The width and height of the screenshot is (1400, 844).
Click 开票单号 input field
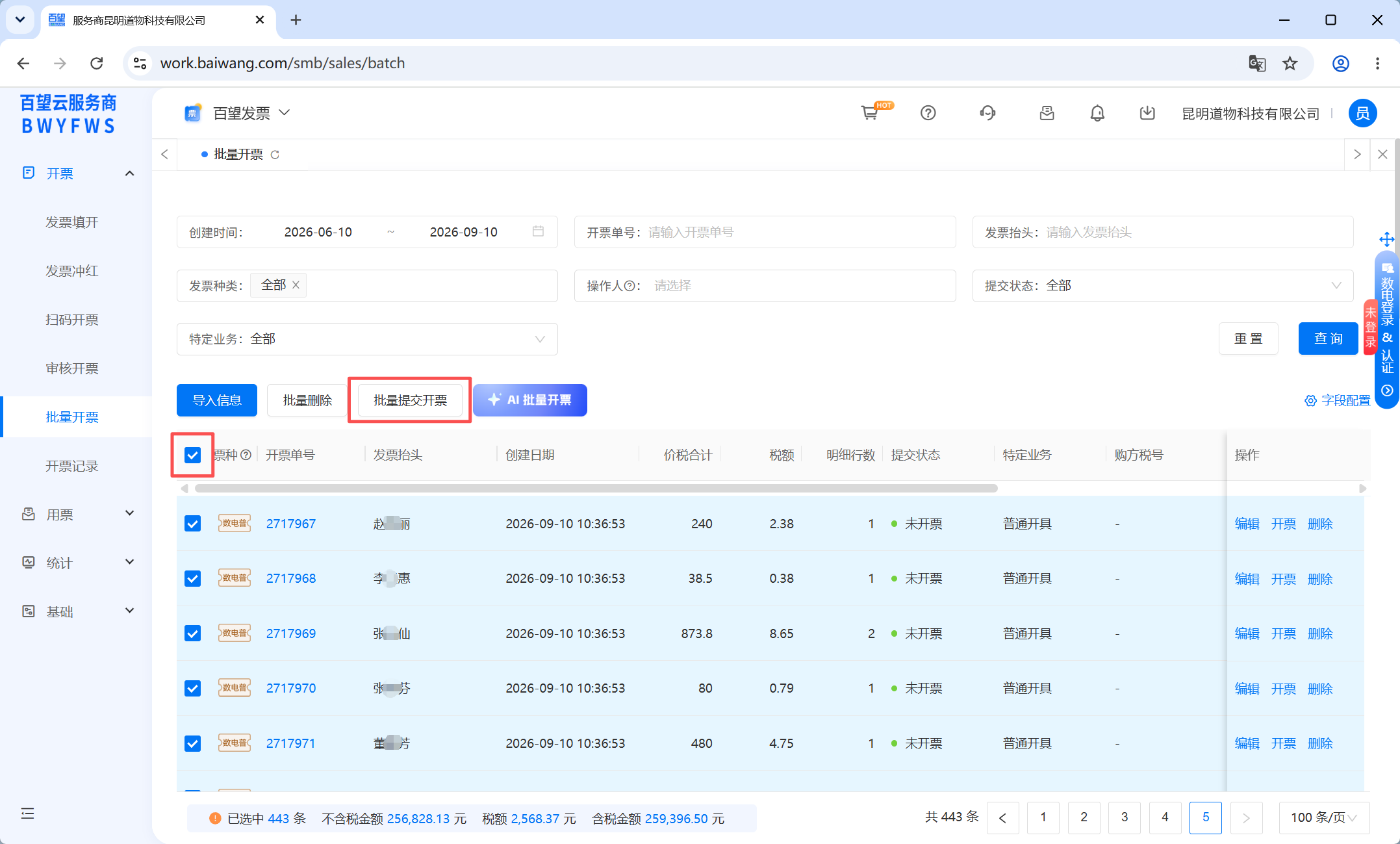pyautogui.click(x=765, y=232)
